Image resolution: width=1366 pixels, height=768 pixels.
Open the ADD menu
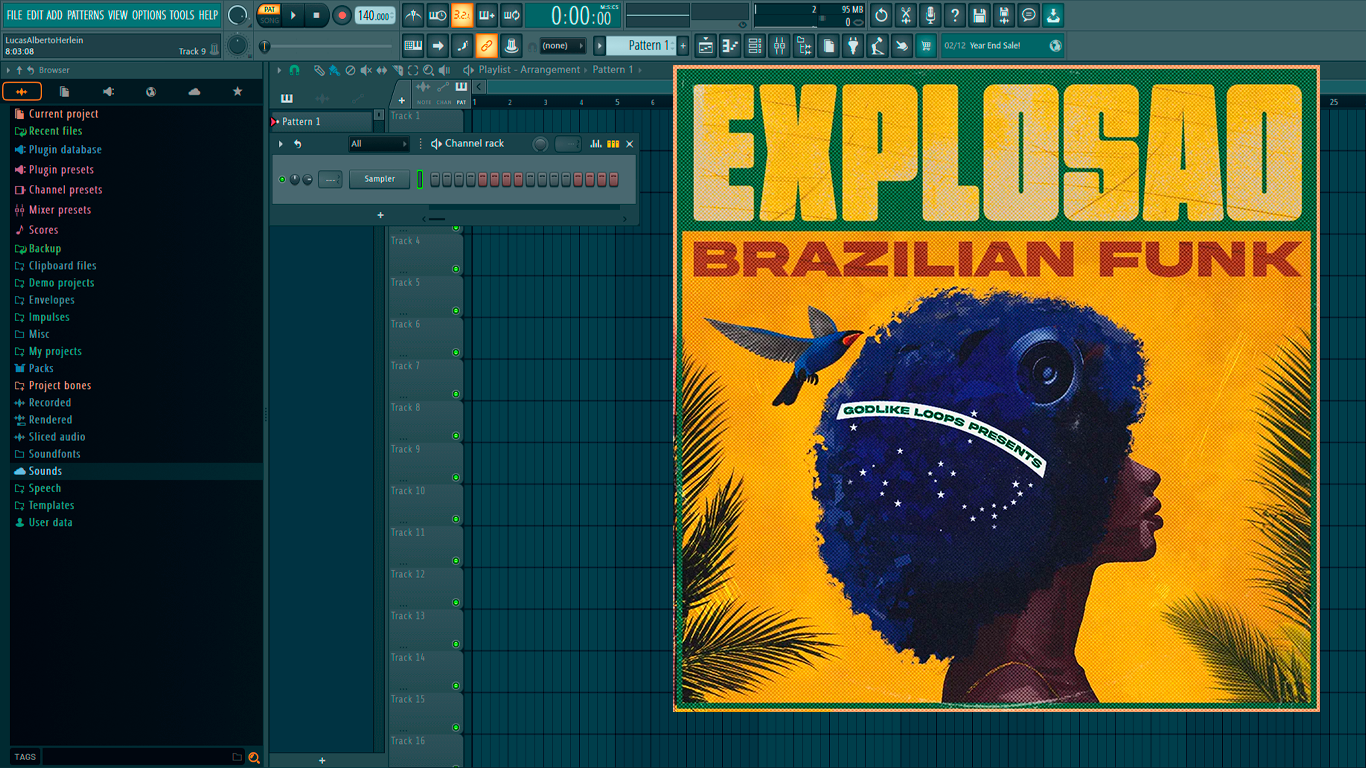click(x=54, y=15)
